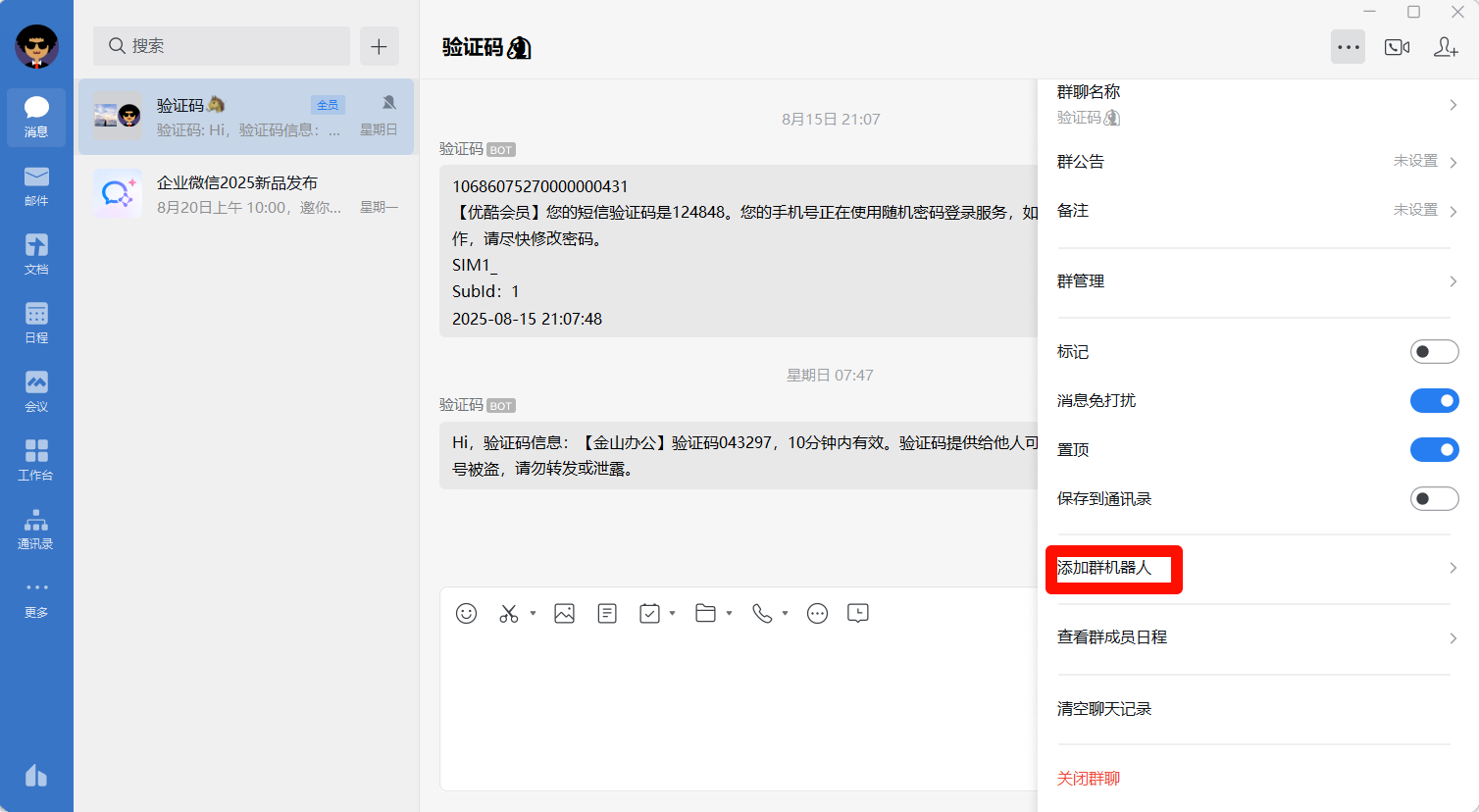Click the scissors screenshot tool icon
The image size is (1479, 812).
point(508,613)
